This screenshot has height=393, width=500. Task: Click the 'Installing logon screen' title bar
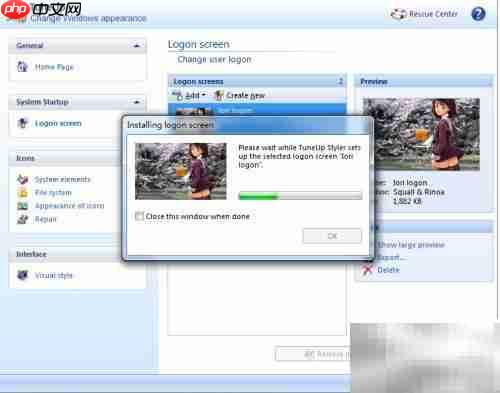pyautogui.click(x=248, y=125)
